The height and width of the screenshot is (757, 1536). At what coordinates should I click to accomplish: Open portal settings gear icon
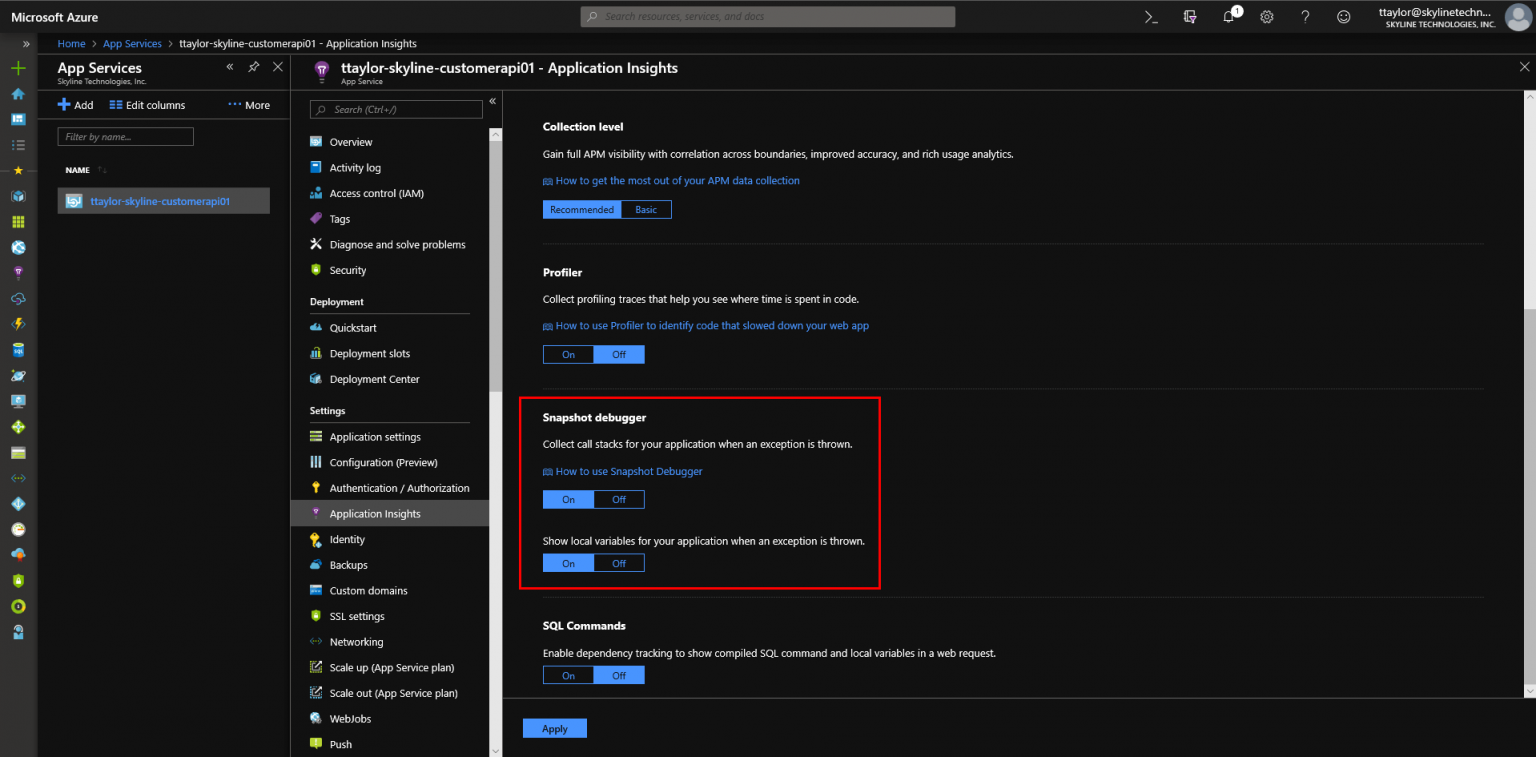point(1267,17)
